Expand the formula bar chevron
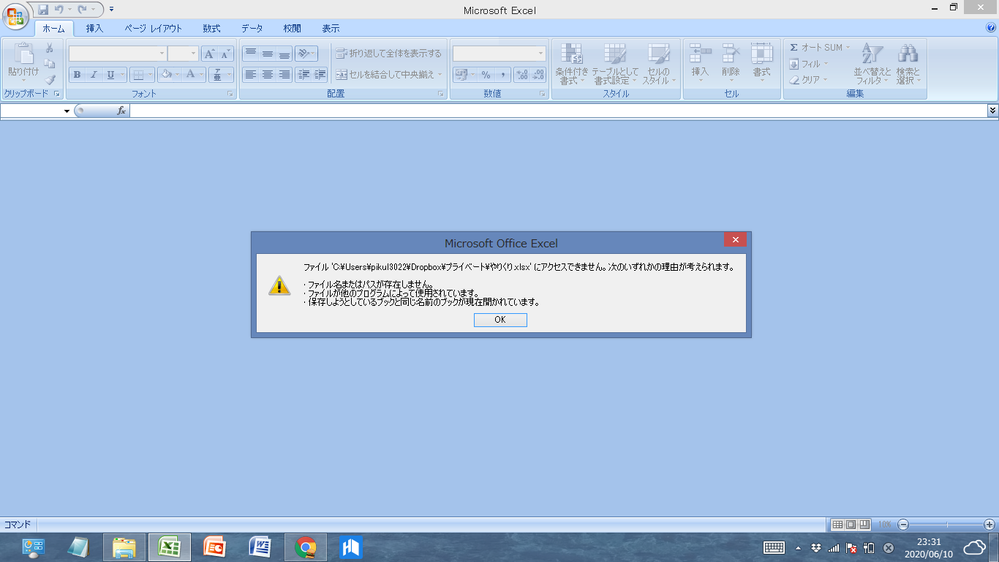Image resolution: width=999 pixels, height=562 pixels. pyautogui.click(x=993, y=111)
